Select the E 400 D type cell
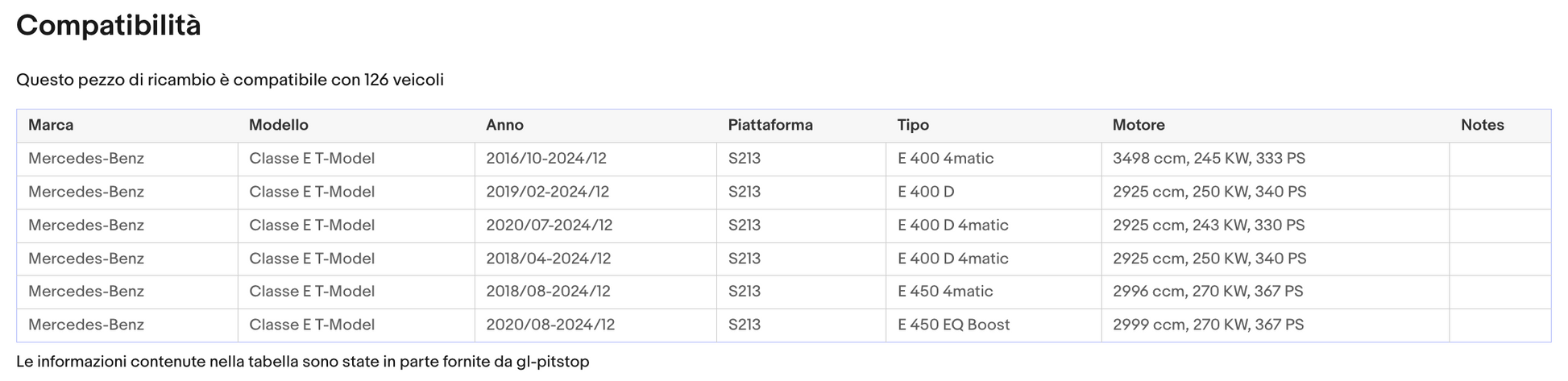The height and width of the screenshot is (381, 1568). tap(993, 192)
